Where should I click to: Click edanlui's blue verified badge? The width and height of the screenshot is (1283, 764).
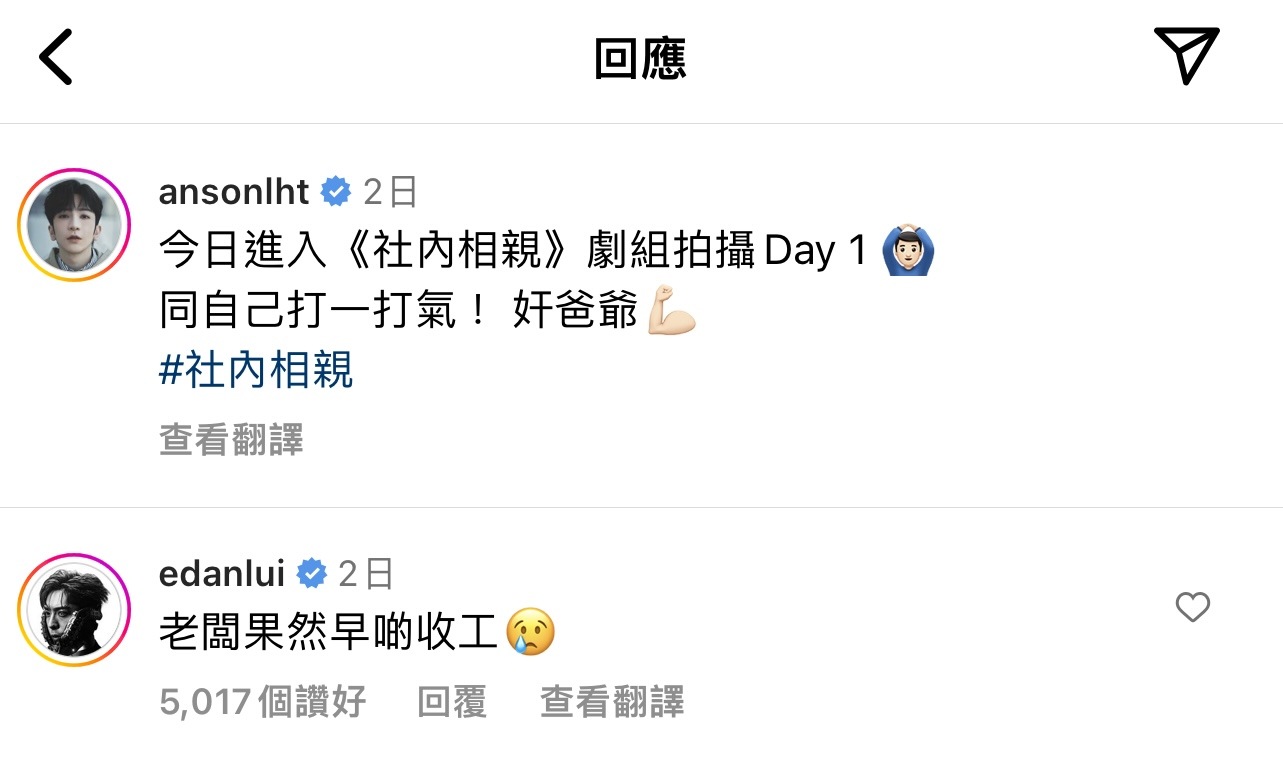312,574
